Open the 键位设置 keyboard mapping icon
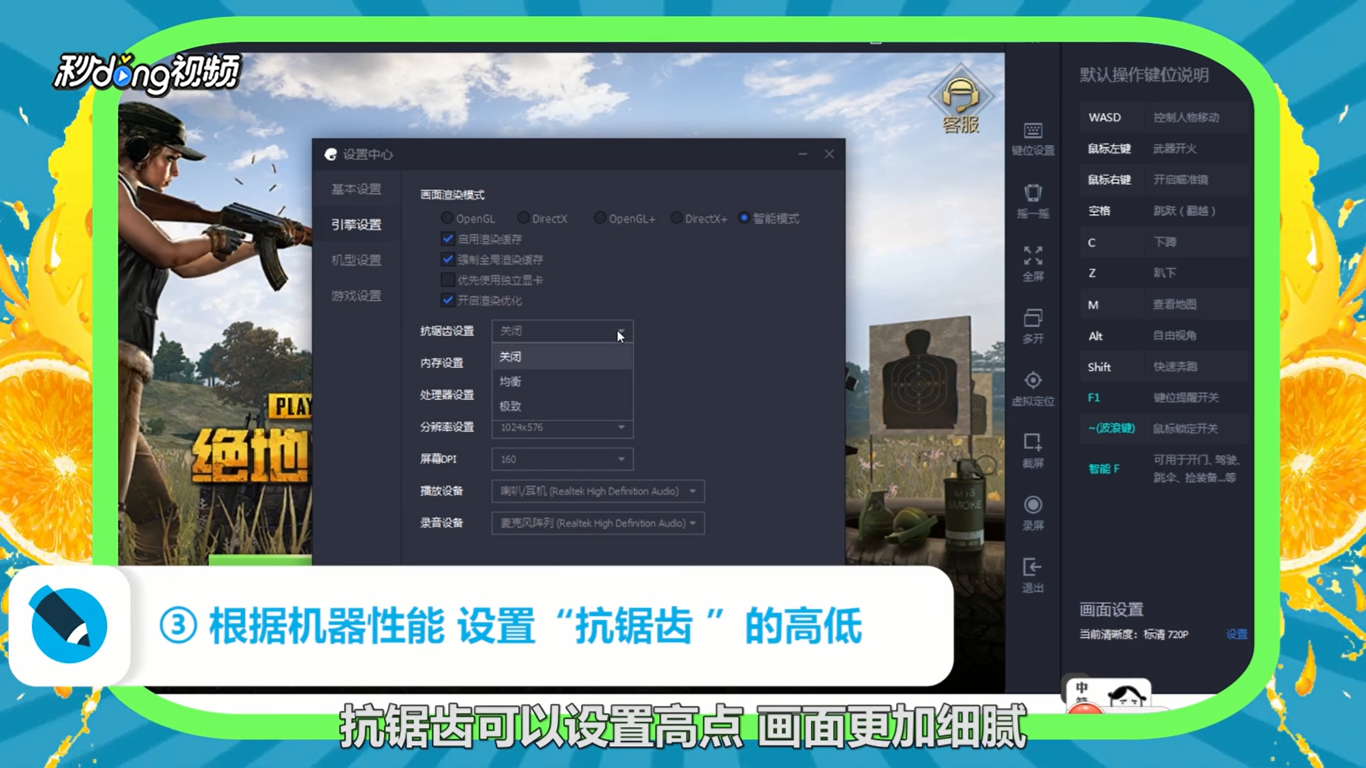This screenshot has height=768, width=1366. click(x=1033, y=139)
